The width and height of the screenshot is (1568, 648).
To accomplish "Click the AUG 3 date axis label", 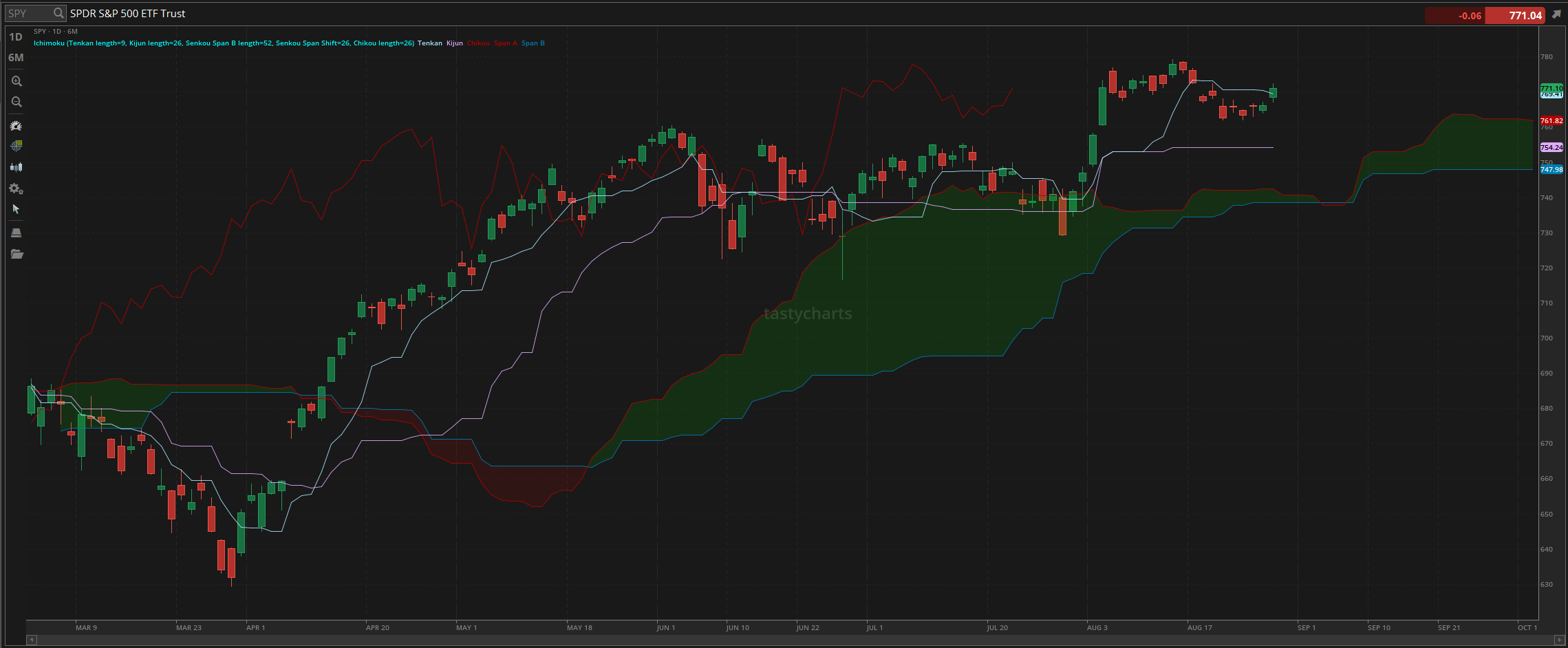I will (1097, 627).
